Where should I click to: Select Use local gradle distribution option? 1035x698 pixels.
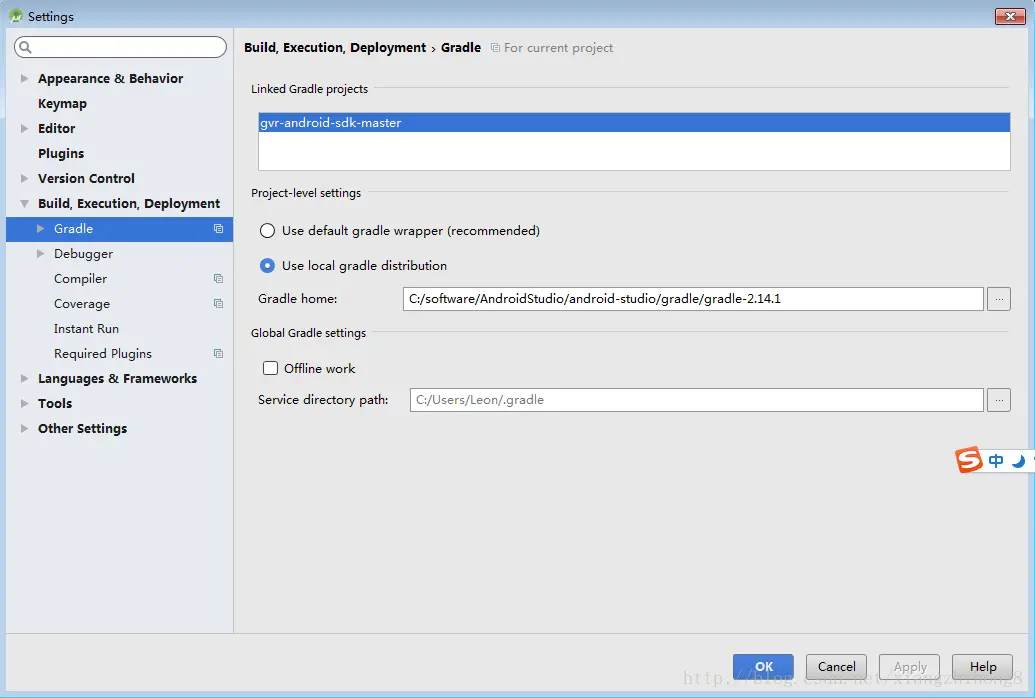267,265
